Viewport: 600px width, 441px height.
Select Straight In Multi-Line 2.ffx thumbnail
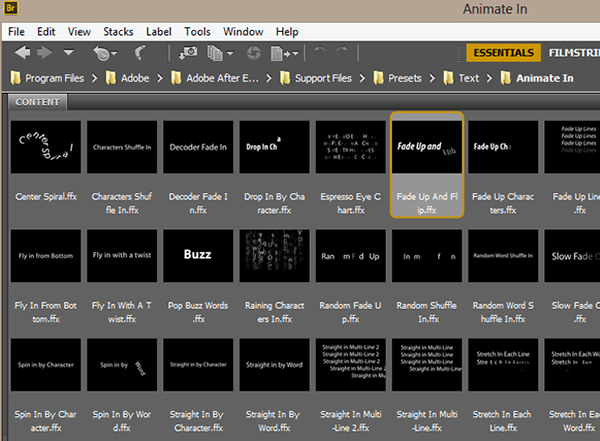[351, 364]
